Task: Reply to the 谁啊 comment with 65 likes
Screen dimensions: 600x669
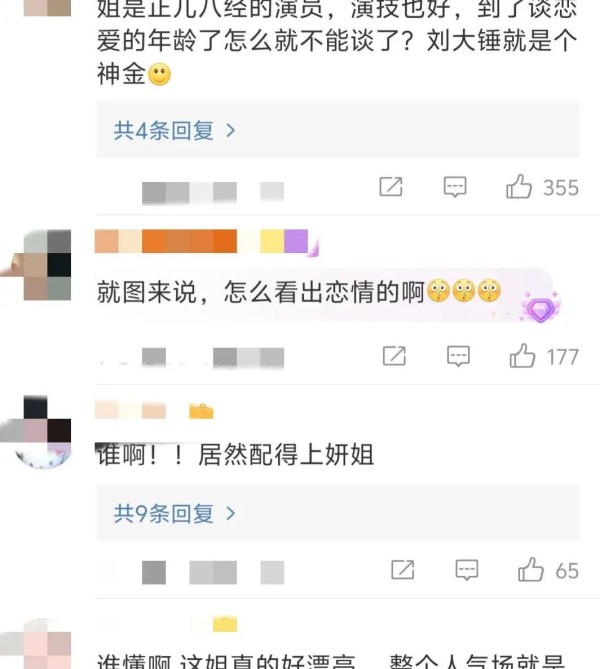Action: [x=467, y=570]
